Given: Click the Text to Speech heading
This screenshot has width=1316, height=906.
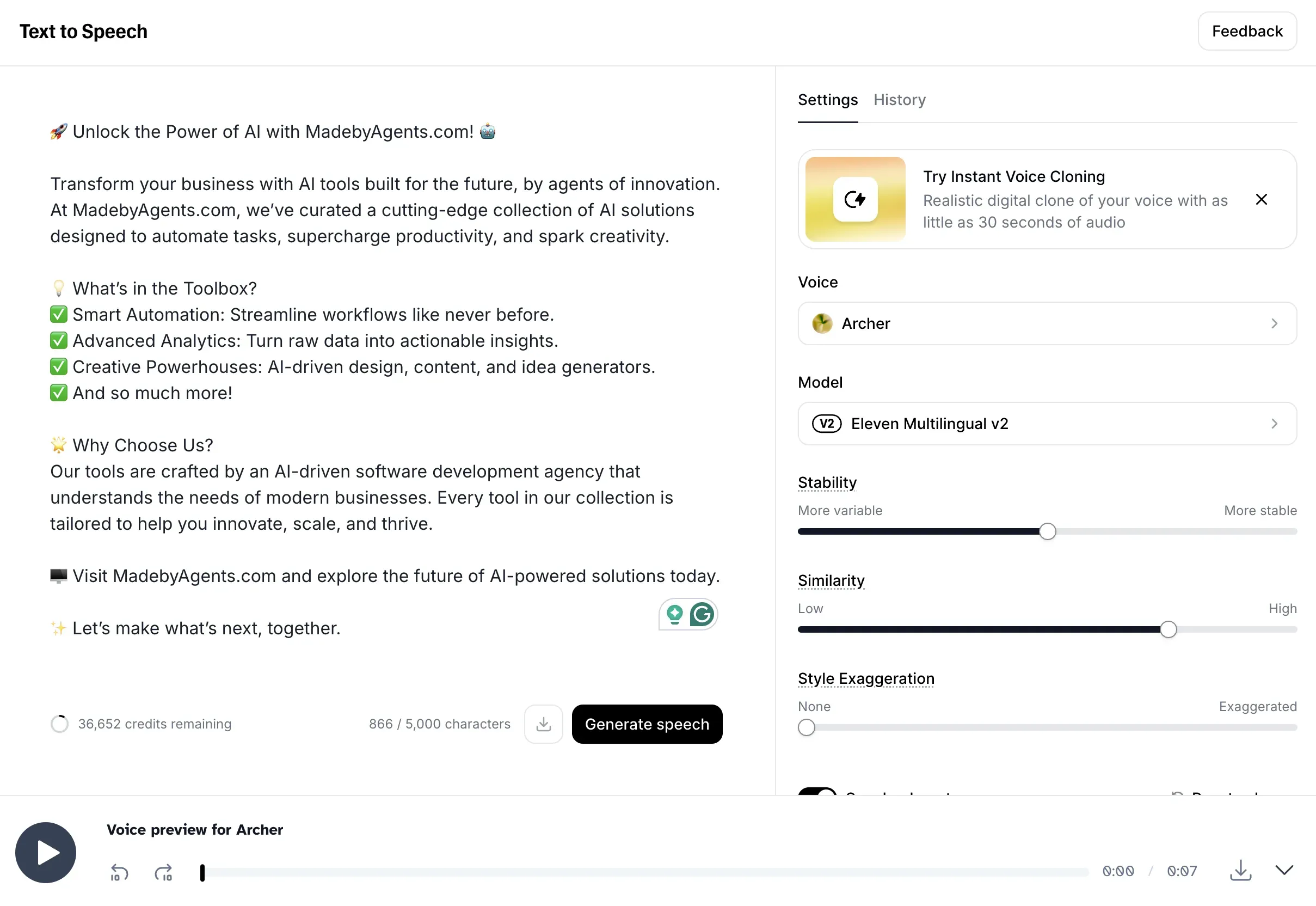Looking at the screenshot, I should pyautogui.click(x=83, y=31).
